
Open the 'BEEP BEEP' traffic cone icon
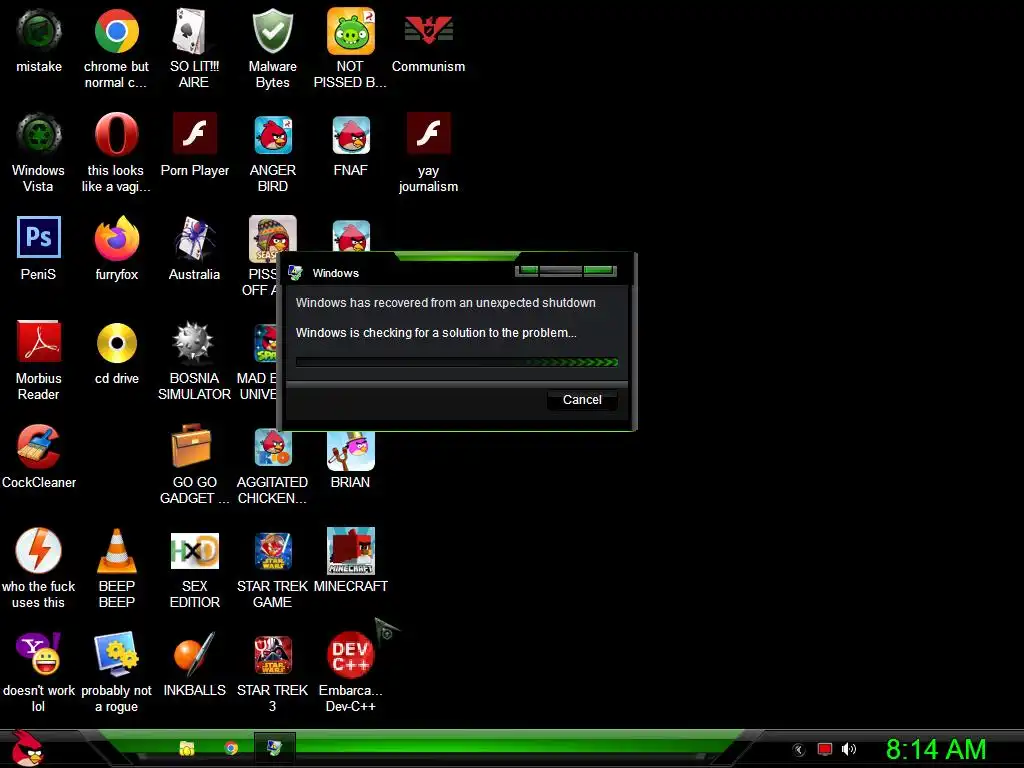pyautogui.click(x=116, y=551)
